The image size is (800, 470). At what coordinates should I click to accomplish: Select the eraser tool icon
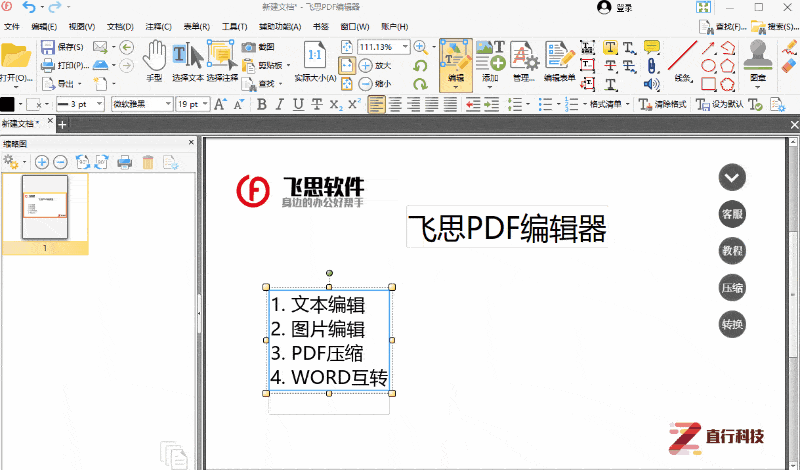[x=789, y=66]
